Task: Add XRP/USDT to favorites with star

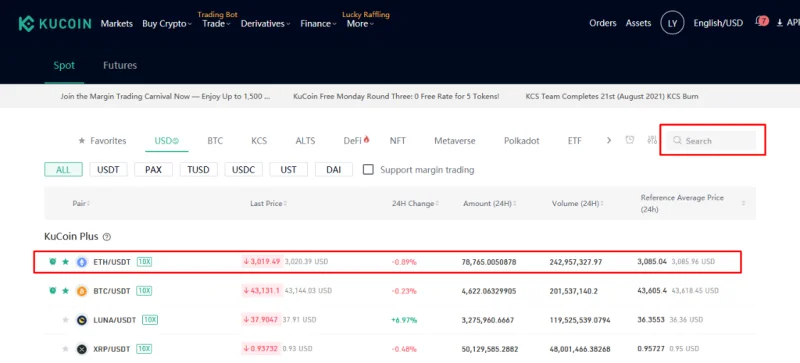Action: click(65, 349)
